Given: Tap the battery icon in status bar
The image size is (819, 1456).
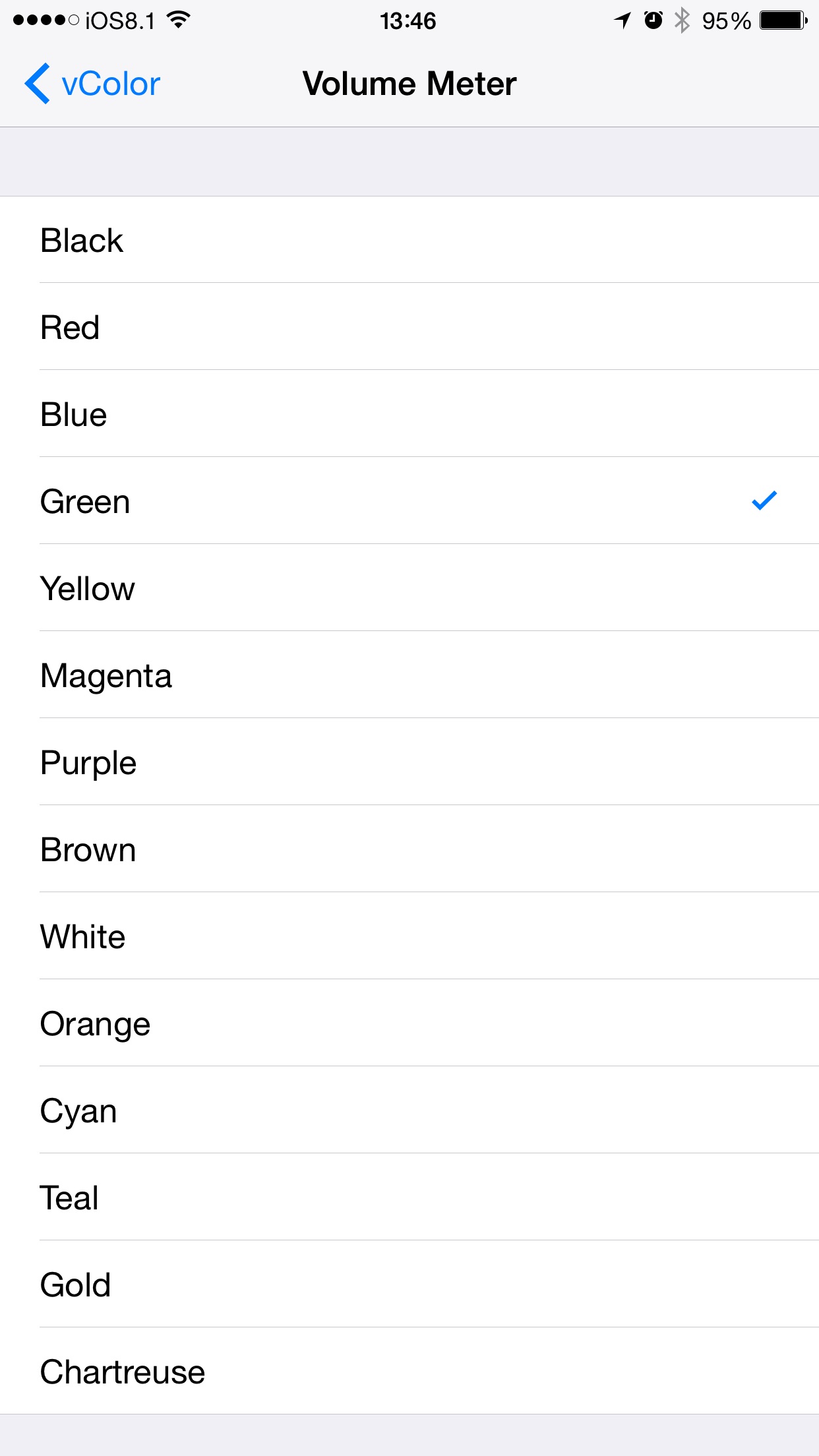Looking at the screenshot, I should (x=783, y=20).
